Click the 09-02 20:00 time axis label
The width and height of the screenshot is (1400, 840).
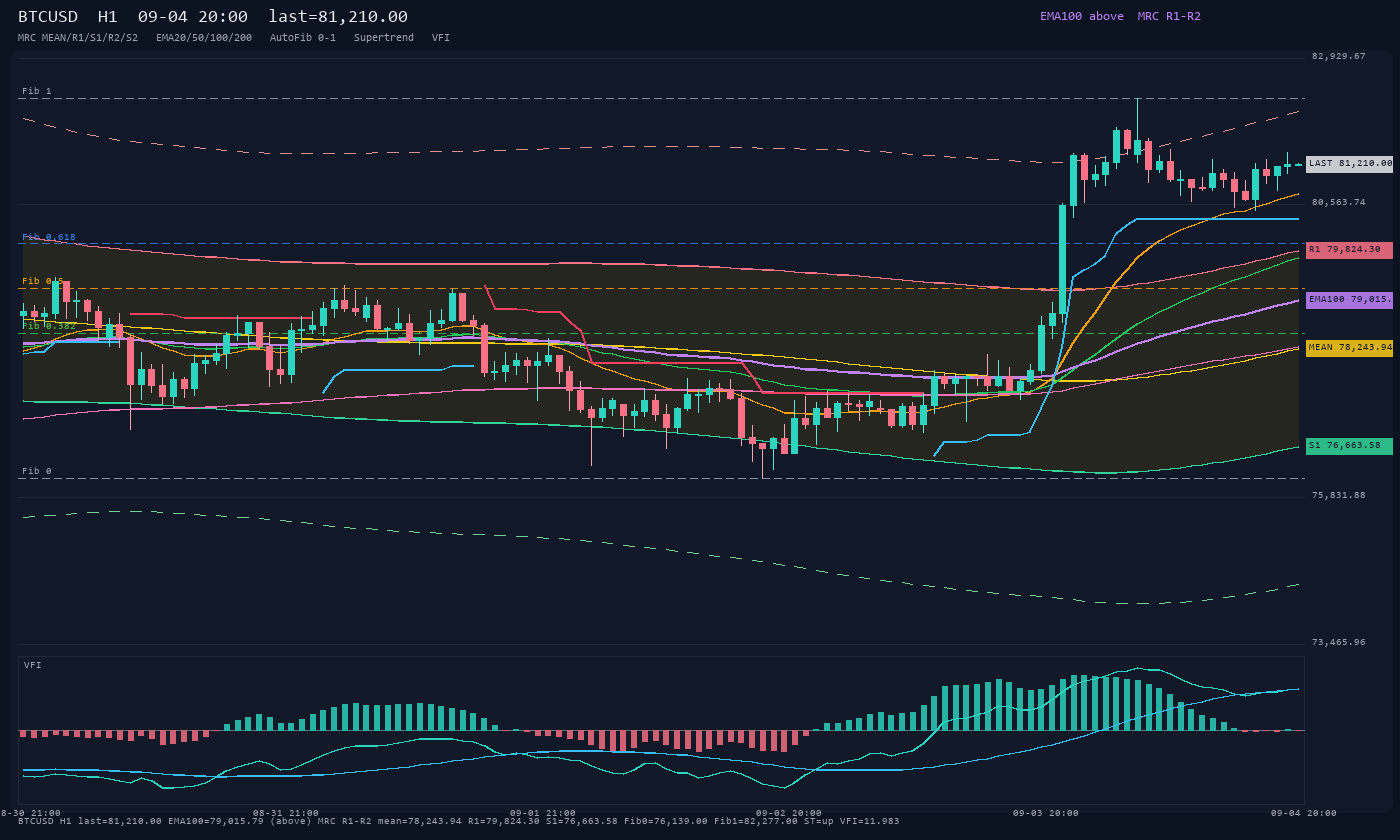tap(789, 813)
